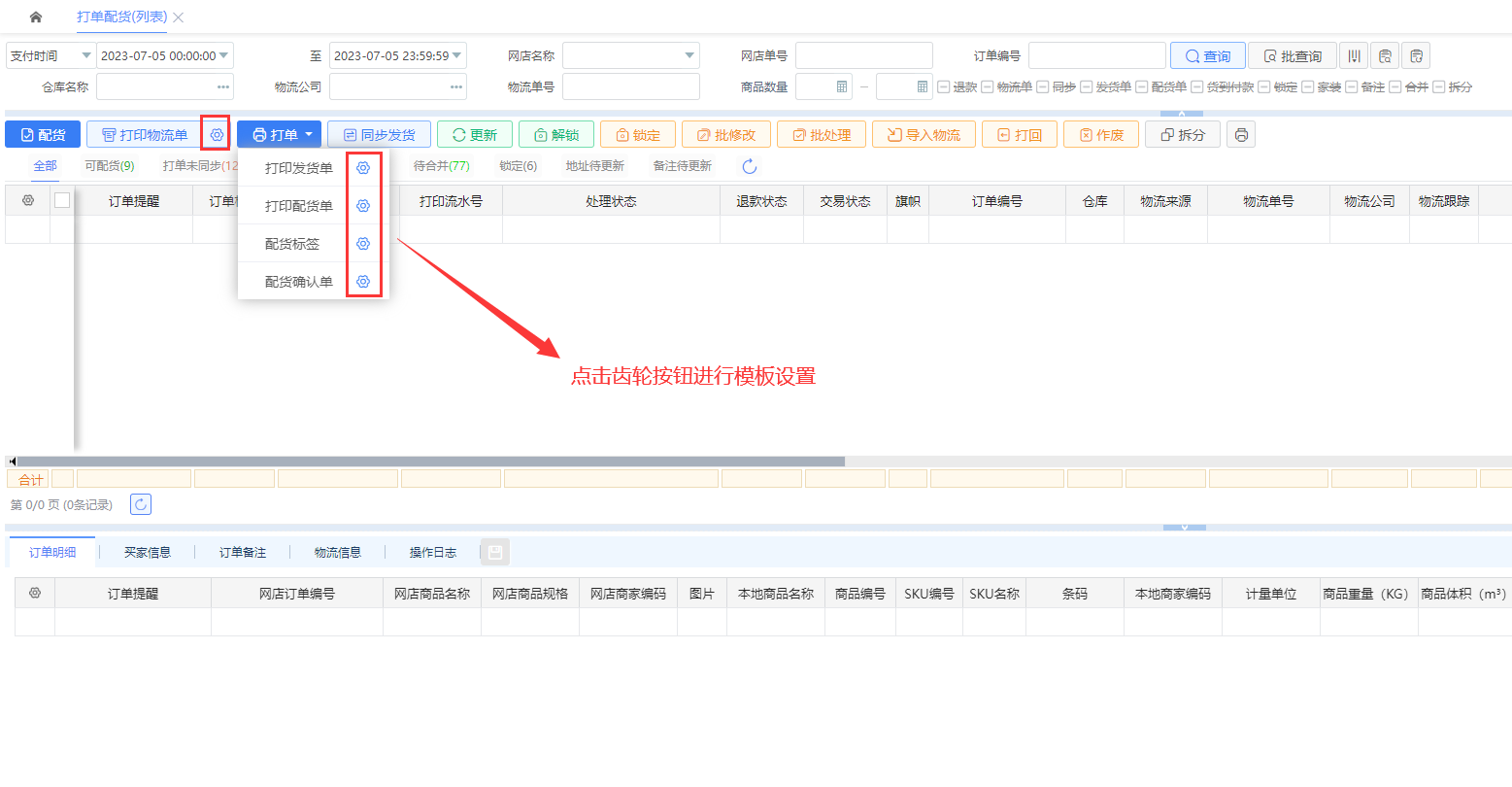This screenshot has width=1512, height=787.
Task: Refresh the pagination record count
Action: 141,504
